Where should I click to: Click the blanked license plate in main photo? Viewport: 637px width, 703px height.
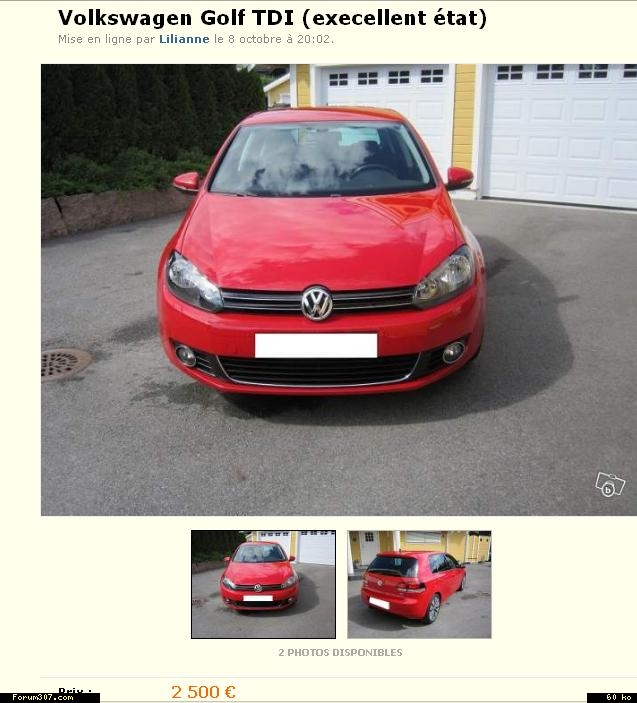[x=316, y=345]
